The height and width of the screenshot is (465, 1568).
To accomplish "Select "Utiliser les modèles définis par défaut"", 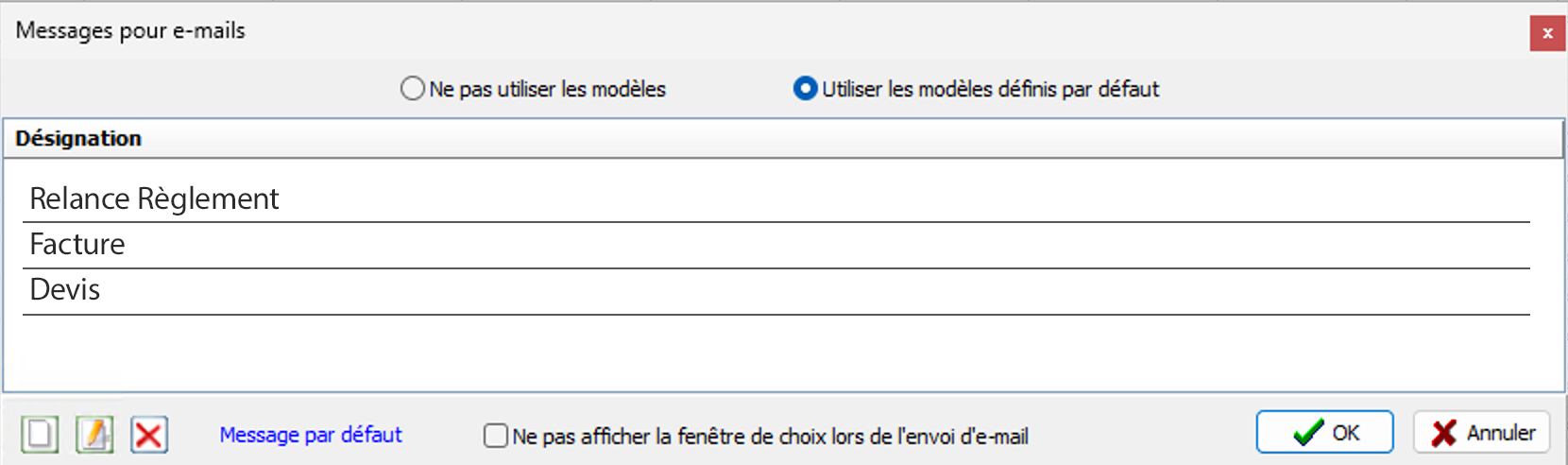I will click(x=805, y=89).
